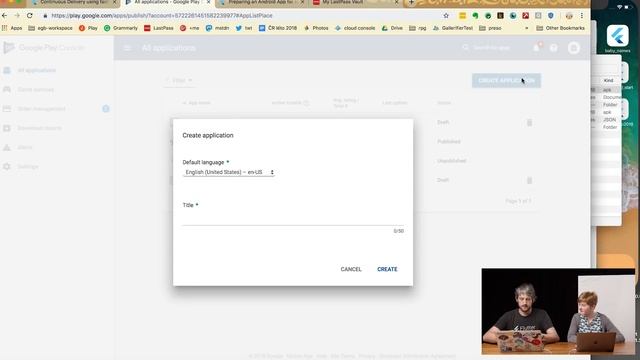This screenshot has width=640, height=360.
Task: Show hidden bookmarks via overflow chevron
Action: 526,28
